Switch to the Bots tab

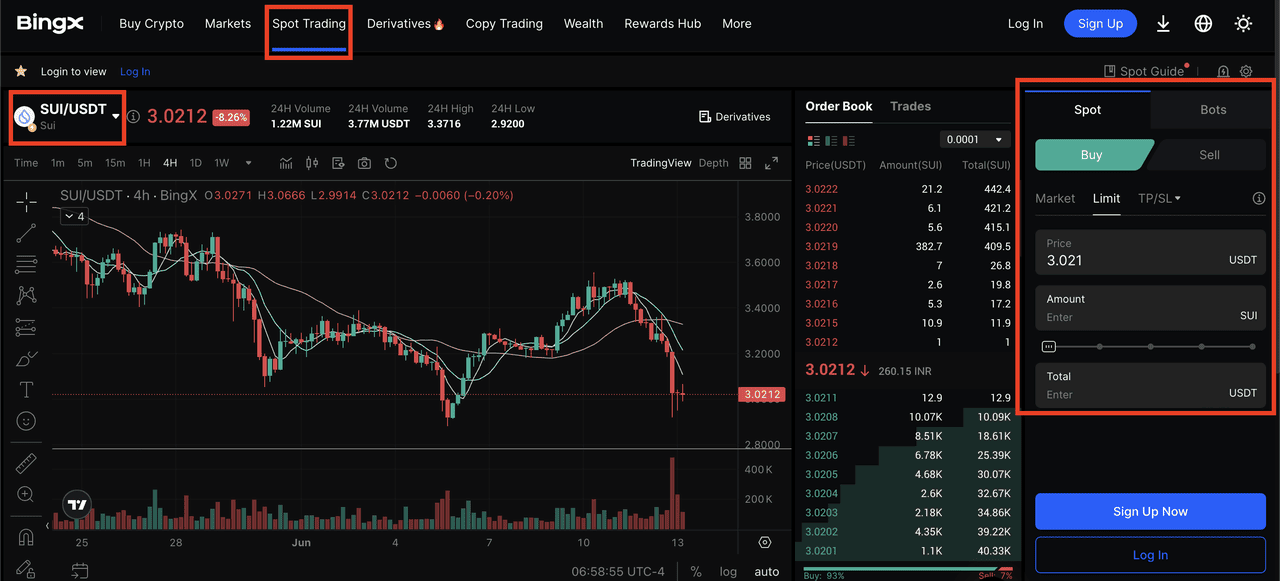pyautogui.click(x=1213, y=109)
